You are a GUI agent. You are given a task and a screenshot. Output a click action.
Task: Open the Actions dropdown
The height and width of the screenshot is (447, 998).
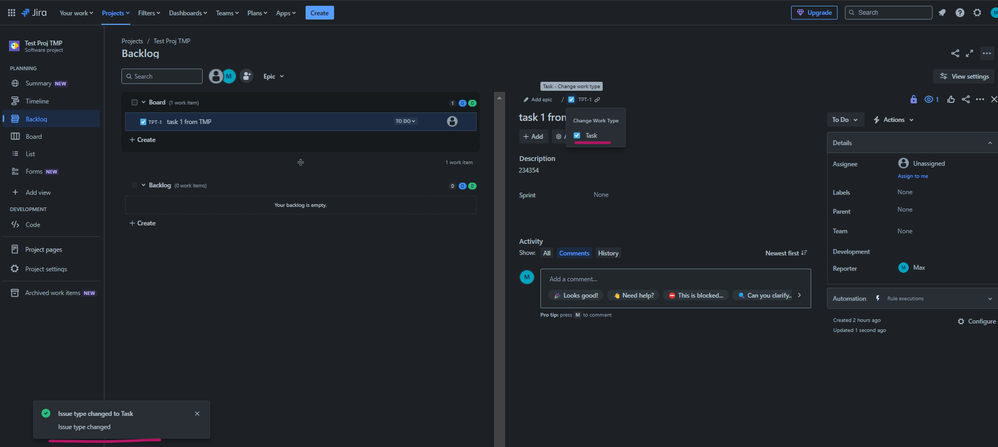[894, 120]
